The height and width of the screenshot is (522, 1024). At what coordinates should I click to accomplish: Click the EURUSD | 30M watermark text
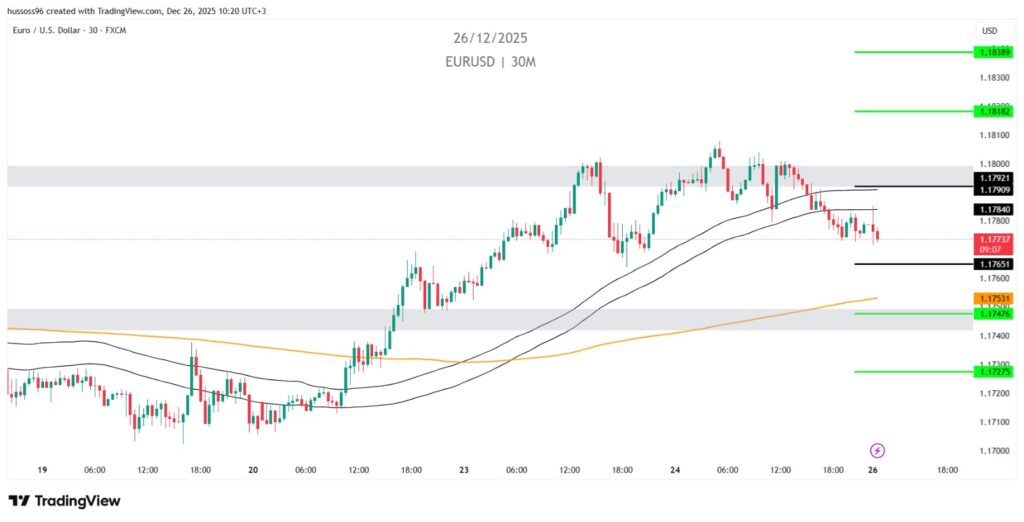point(490,62)
